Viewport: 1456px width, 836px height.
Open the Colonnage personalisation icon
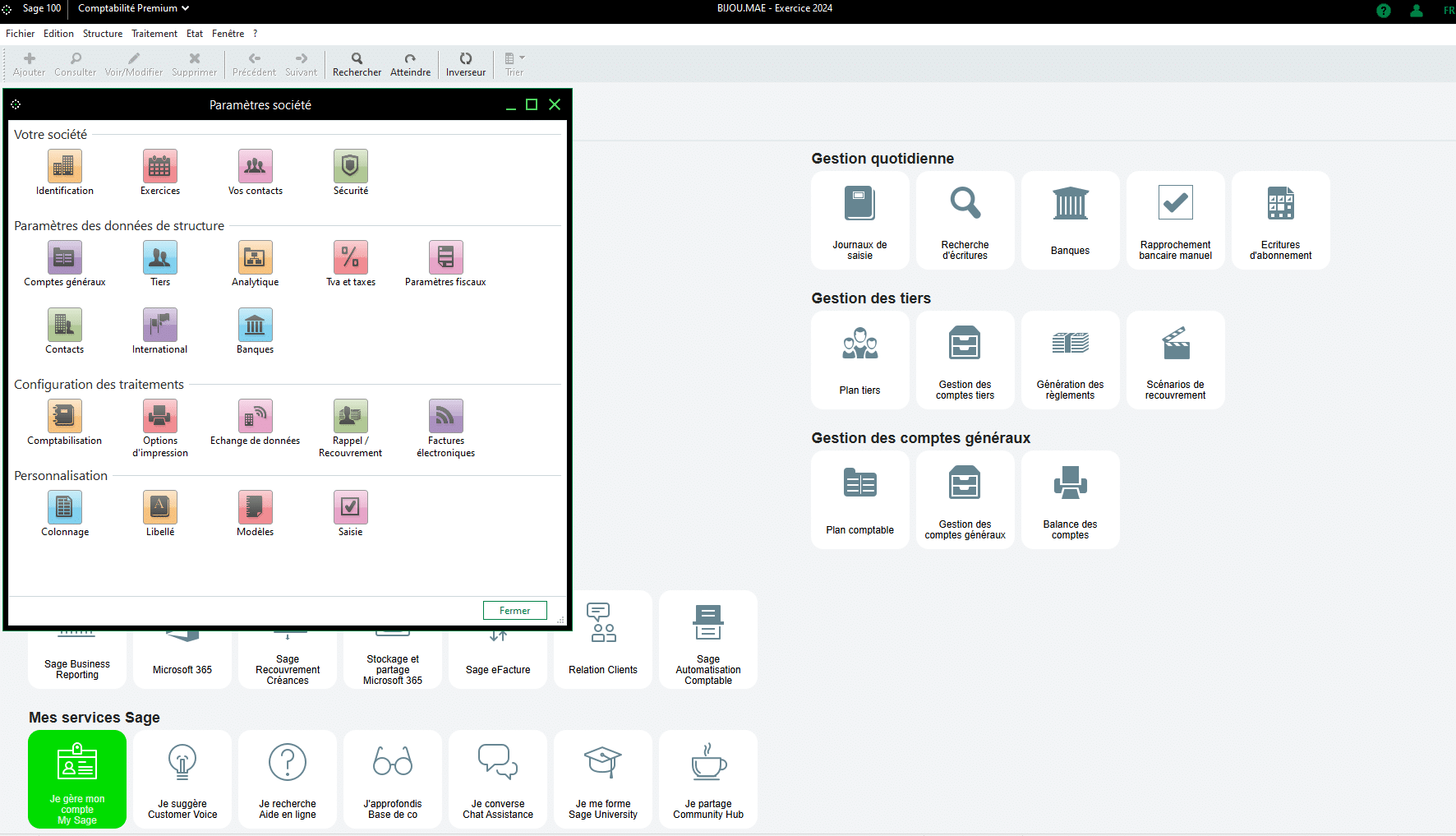pyautogui.click(x=65, y=507)
